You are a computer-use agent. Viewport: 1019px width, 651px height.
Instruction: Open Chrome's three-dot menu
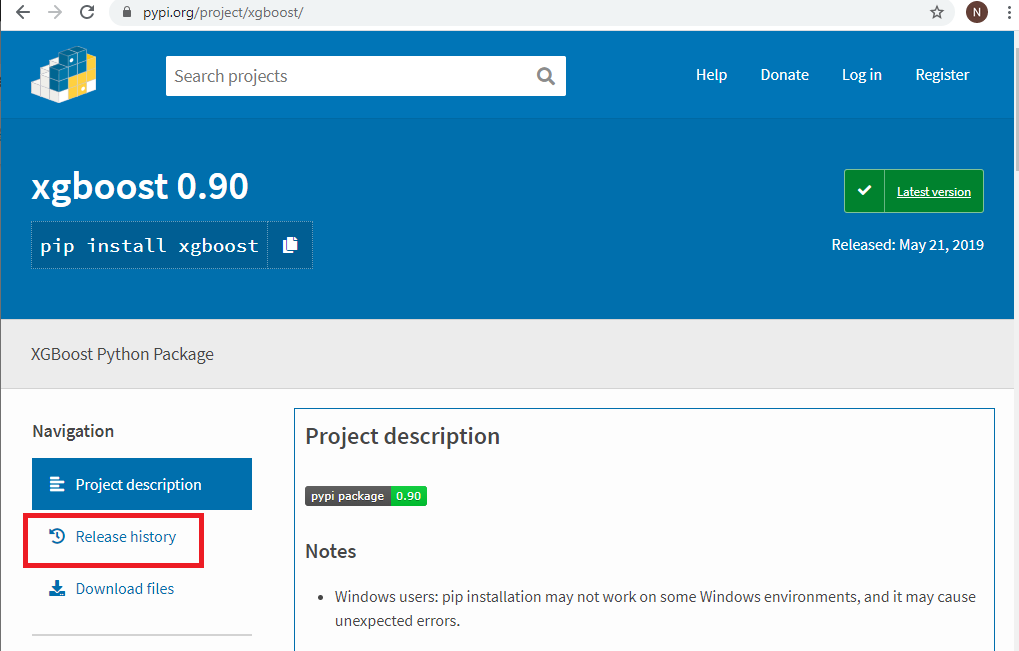(1008, 13)
